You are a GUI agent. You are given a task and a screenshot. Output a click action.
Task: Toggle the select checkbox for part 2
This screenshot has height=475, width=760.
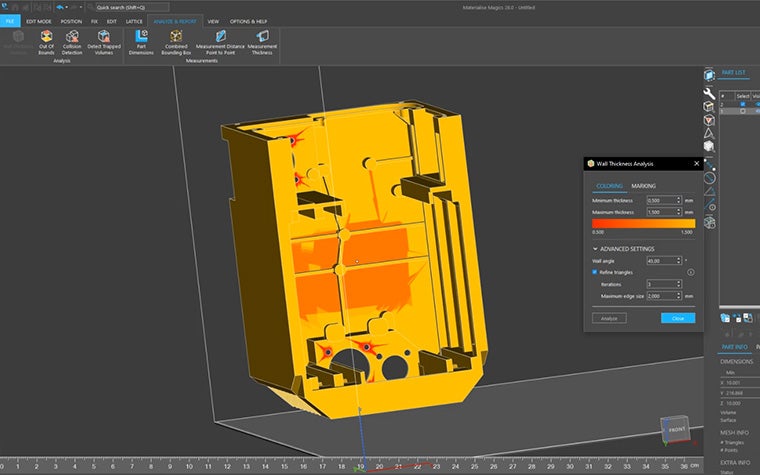740,103
